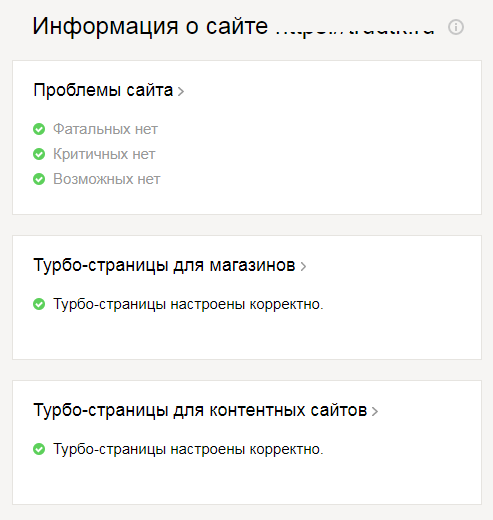Click the Информация о сайте page title
Screen dimensions: 493x520
[x=150, y=26]
